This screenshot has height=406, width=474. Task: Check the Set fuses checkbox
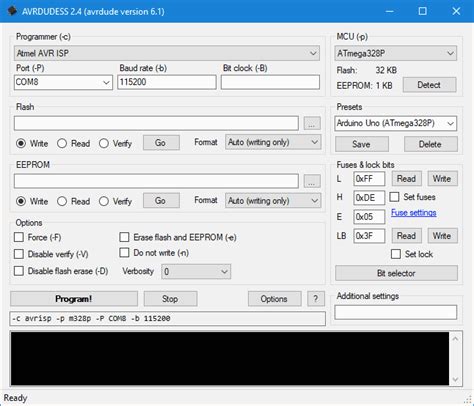point(394,197)
